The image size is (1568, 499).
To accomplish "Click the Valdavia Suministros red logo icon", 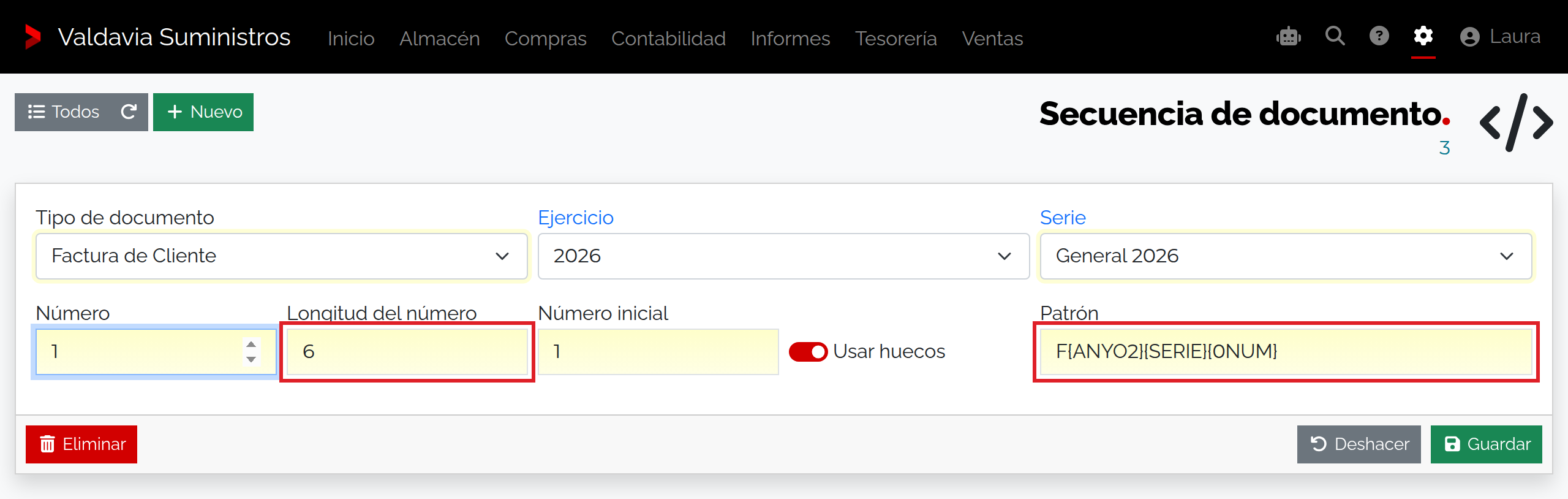I will click(x=33, y=37).
